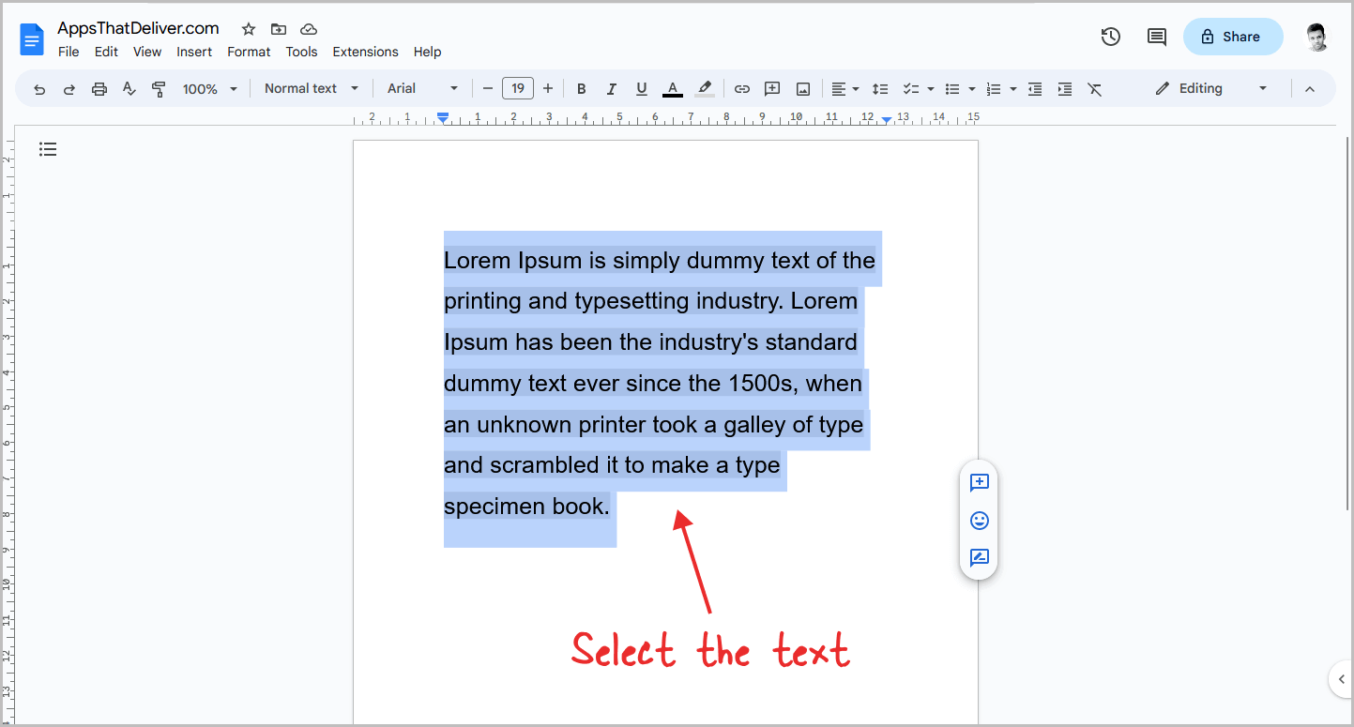Click the Redo arrow icon
Screen dimensions: 1354x727
(69, 89)
